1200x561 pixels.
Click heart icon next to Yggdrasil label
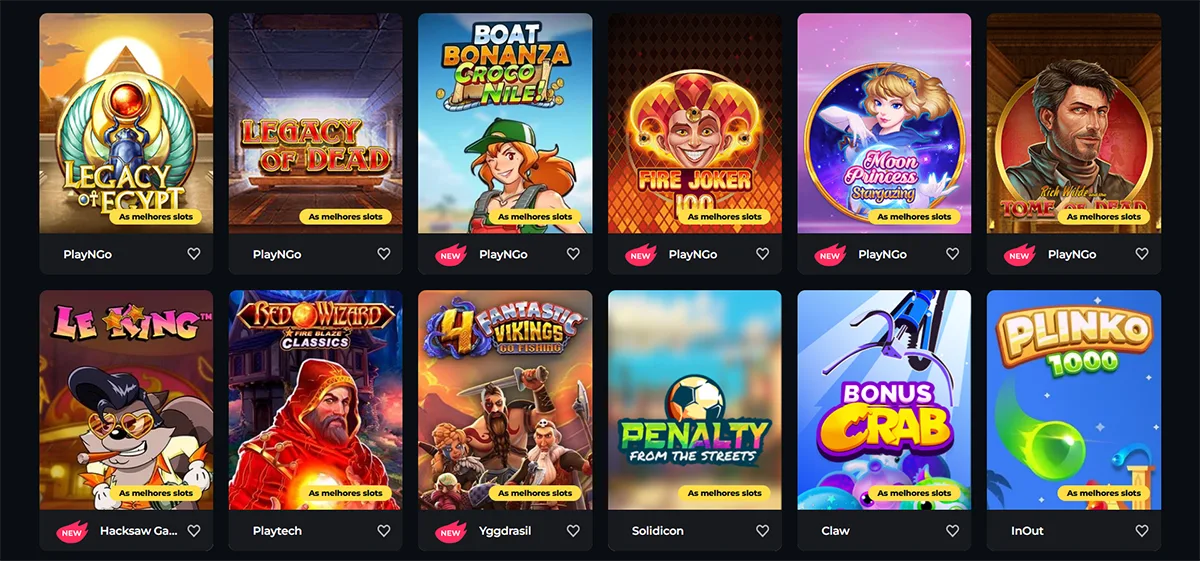click(x=573, y=531)
